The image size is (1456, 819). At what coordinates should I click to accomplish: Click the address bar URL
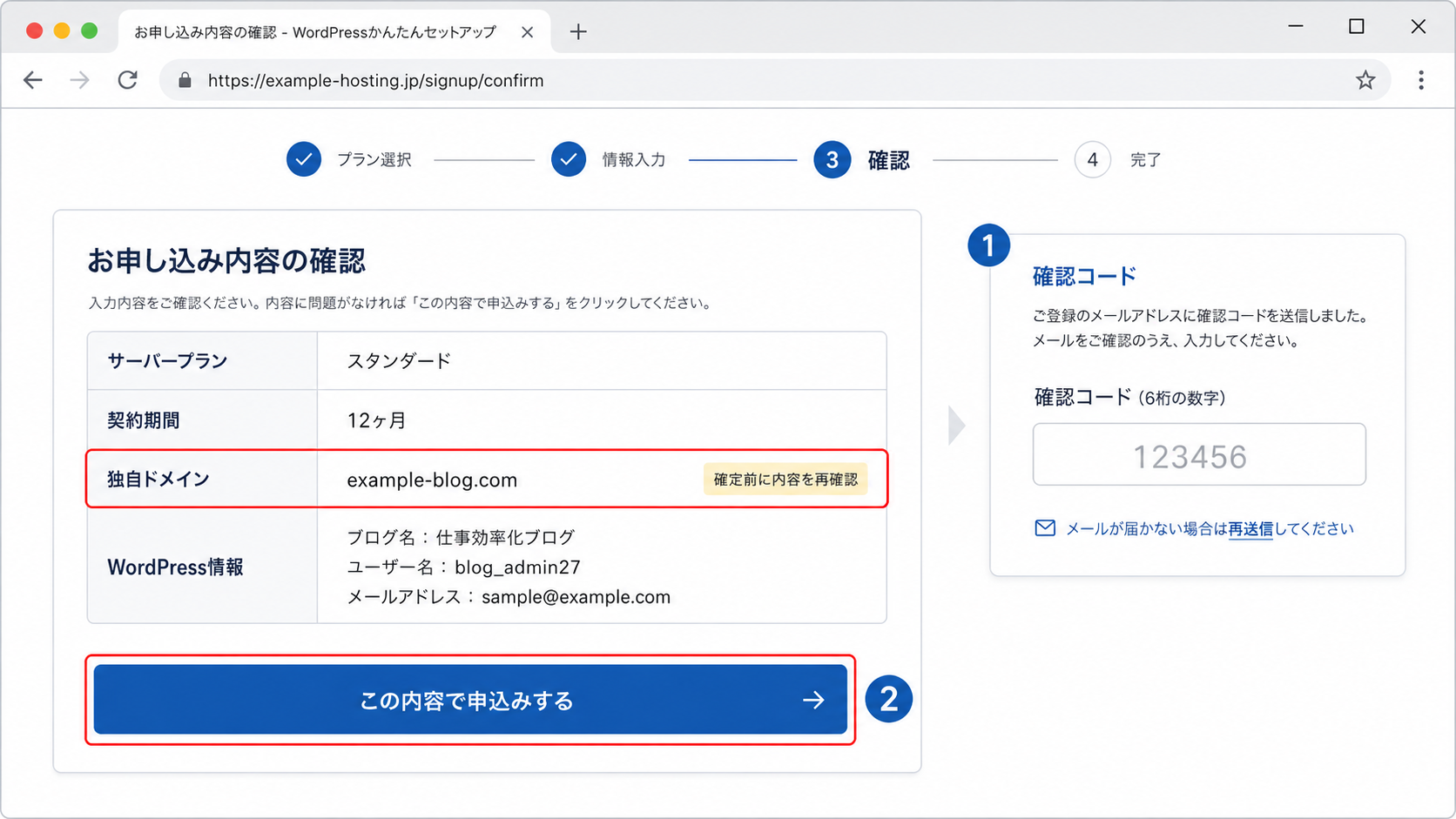coord(375,80)
